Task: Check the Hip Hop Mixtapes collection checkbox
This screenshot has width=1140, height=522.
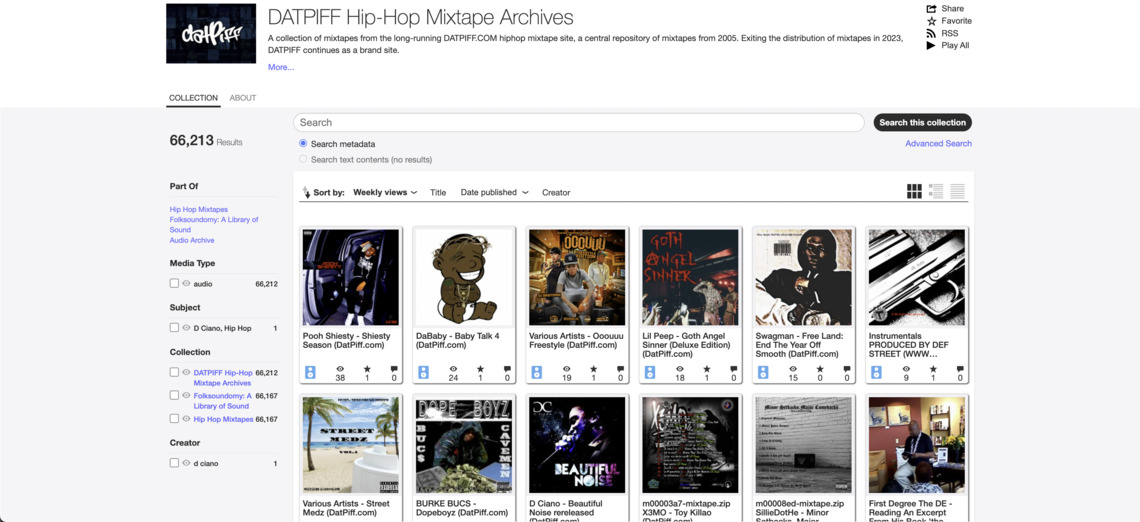Action: 174,419
